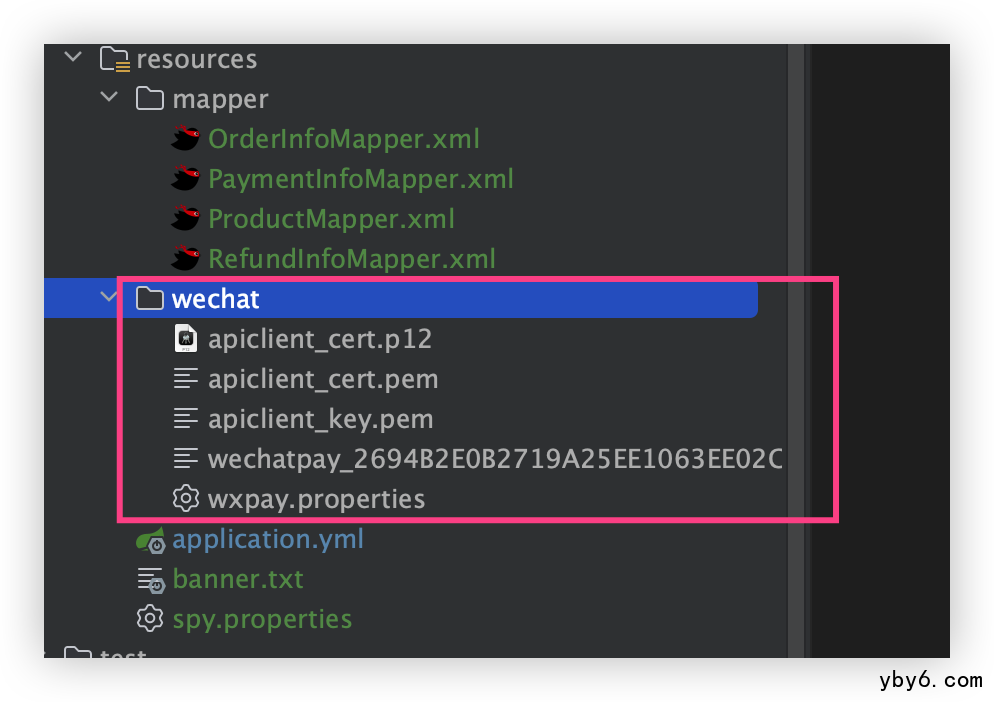Click the wxpay.properties gear icon
This screenshot has width=994, height=702.
[x=185, y=499]
